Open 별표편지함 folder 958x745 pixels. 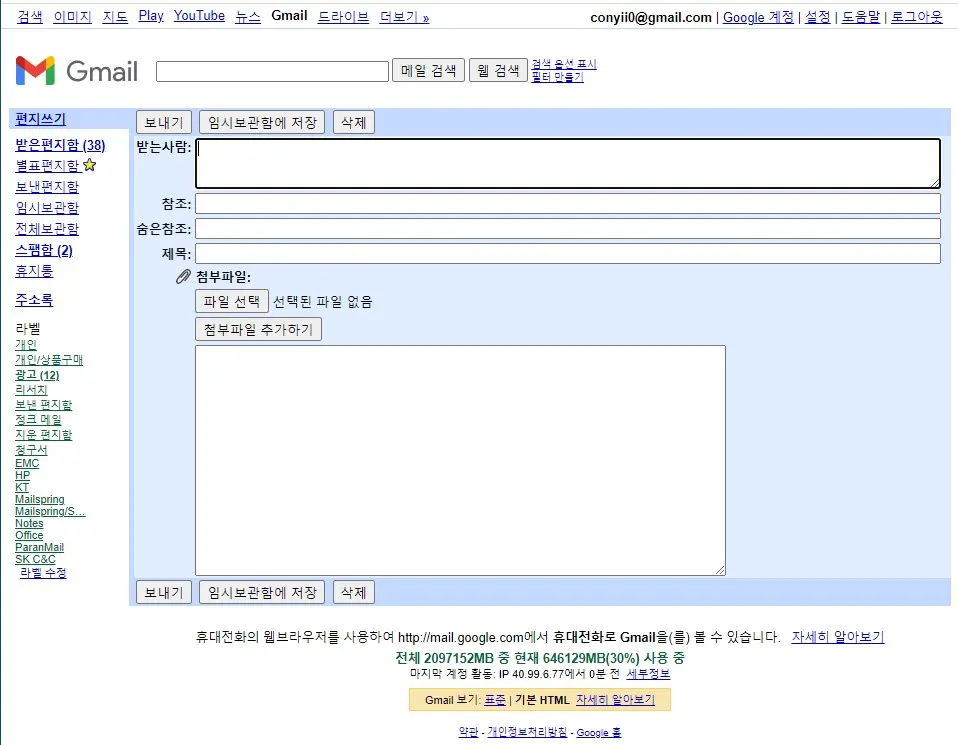(47, 166)
